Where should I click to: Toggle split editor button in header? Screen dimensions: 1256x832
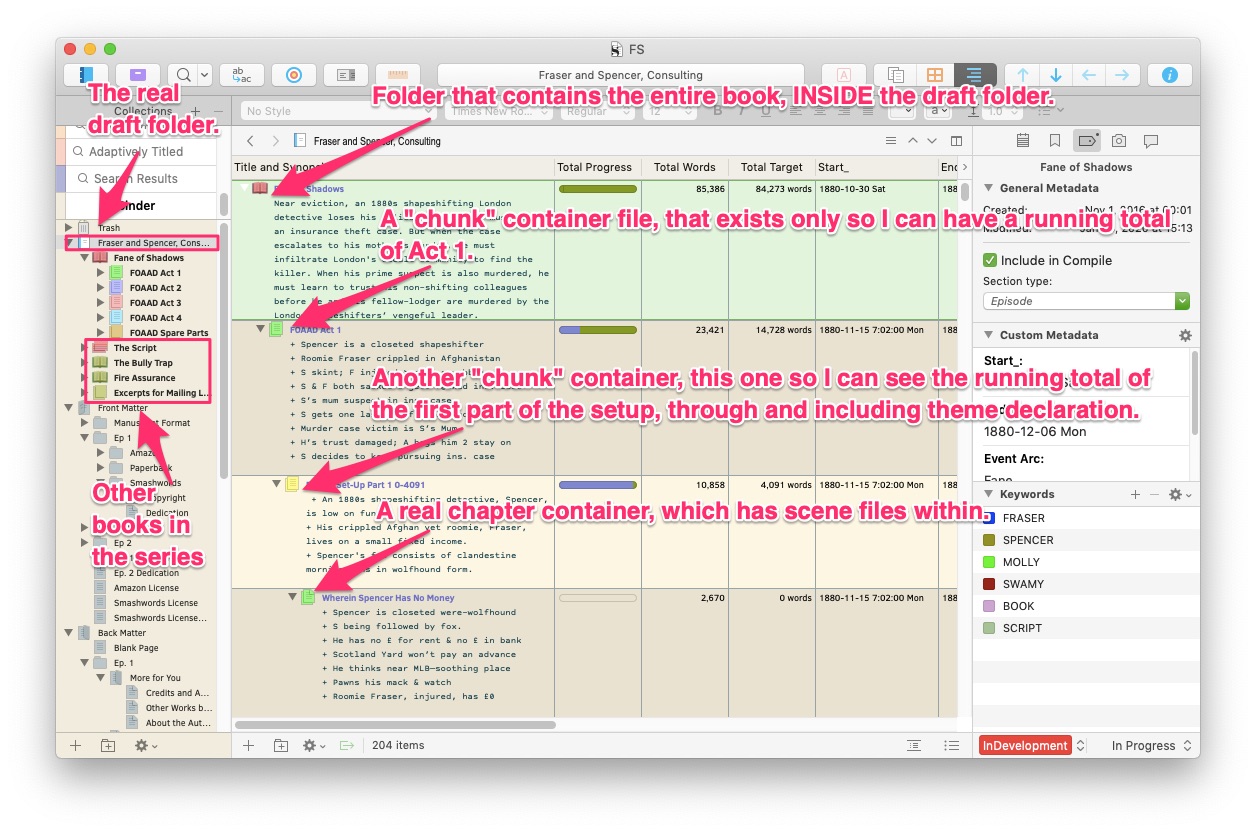point(957,141)
